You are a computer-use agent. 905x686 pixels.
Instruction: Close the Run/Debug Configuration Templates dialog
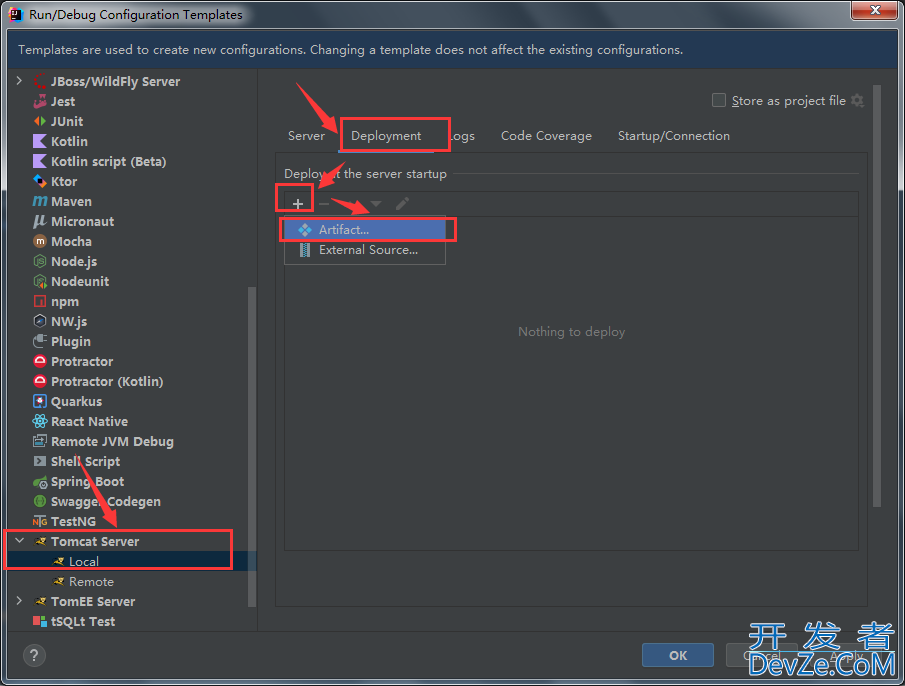pos(874,10)
